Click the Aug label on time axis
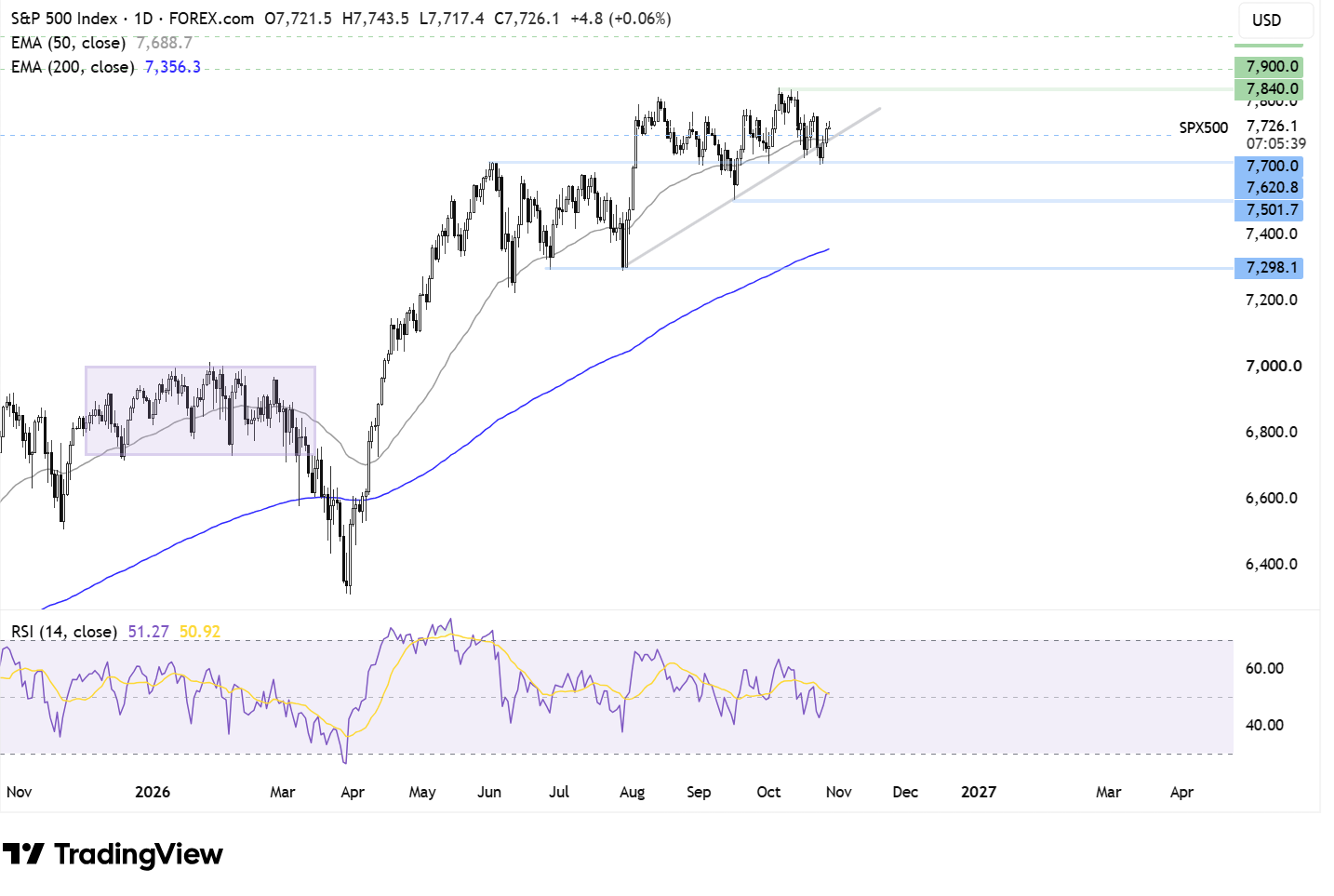The image size is (1334, 896). [632, 792]
